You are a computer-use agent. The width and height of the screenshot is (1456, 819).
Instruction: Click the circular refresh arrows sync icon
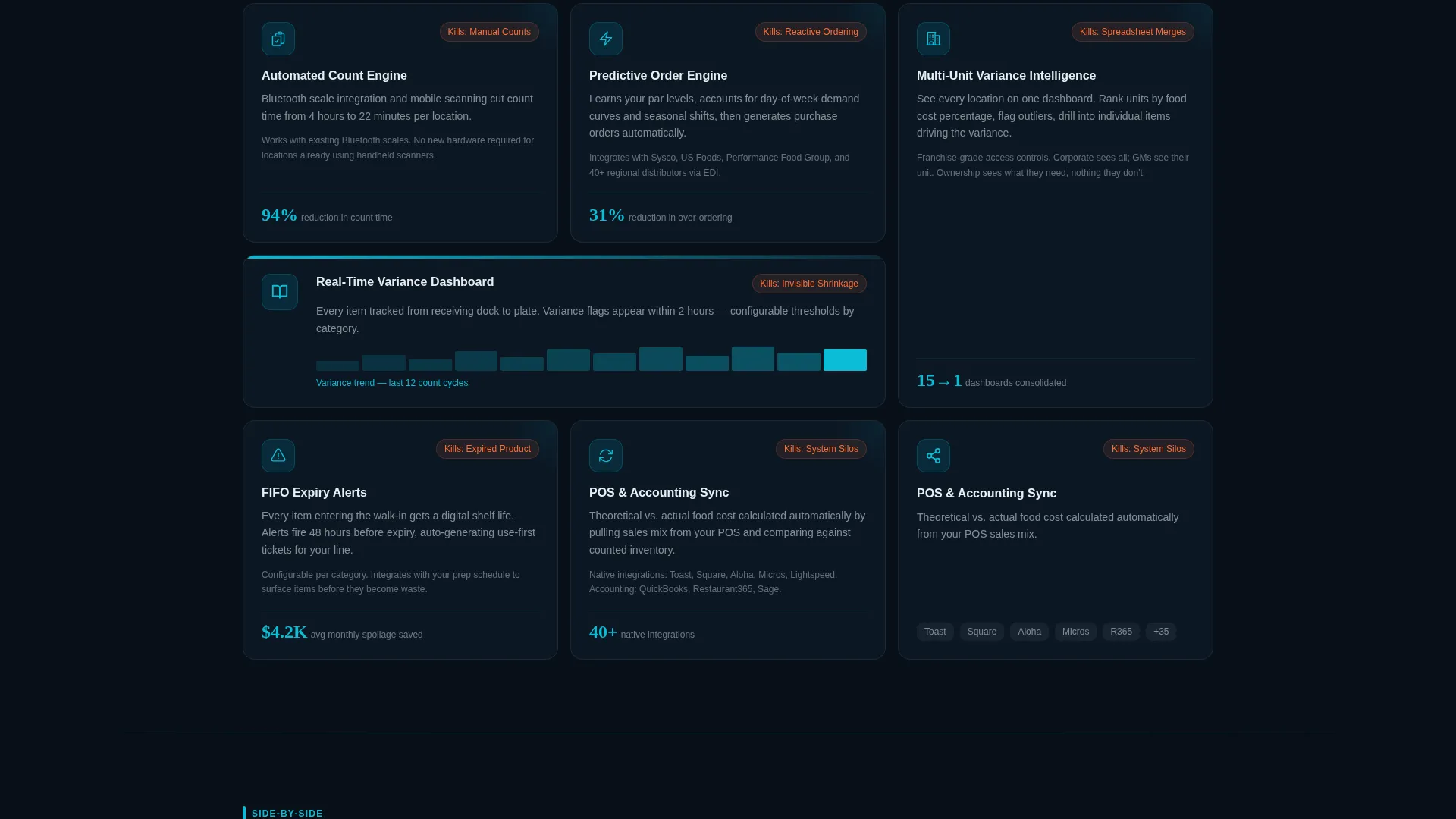coord(606,456)
